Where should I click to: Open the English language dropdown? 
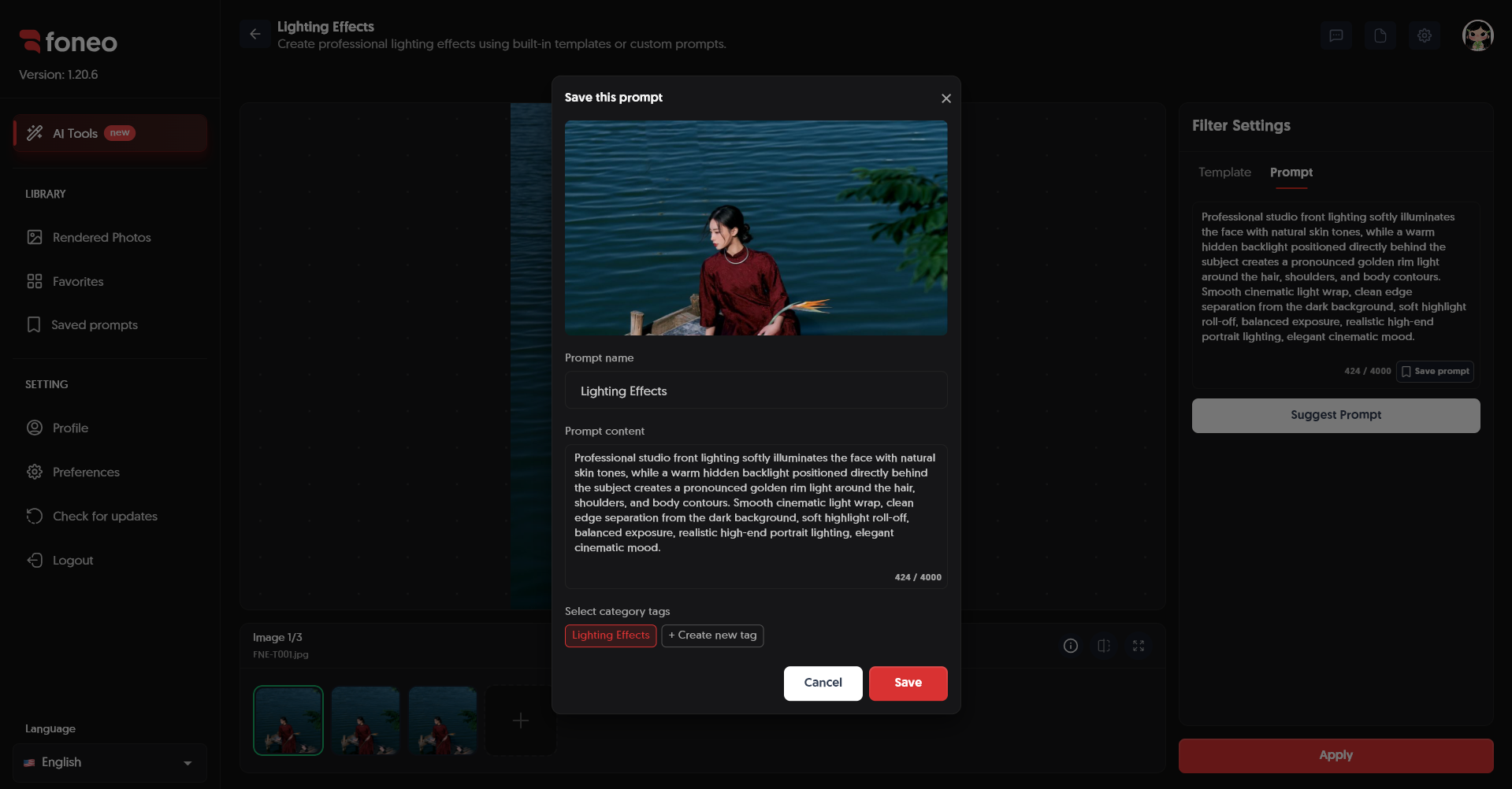point(110,762)
